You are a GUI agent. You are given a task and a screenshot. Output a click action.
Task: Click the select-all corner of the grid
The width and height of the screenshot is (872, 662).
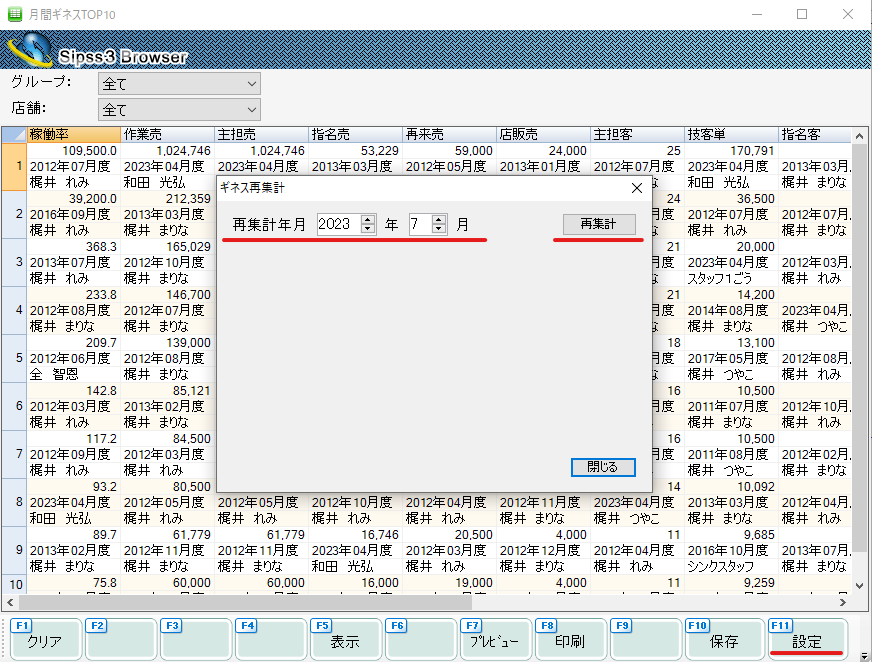(x=14, y=135)
